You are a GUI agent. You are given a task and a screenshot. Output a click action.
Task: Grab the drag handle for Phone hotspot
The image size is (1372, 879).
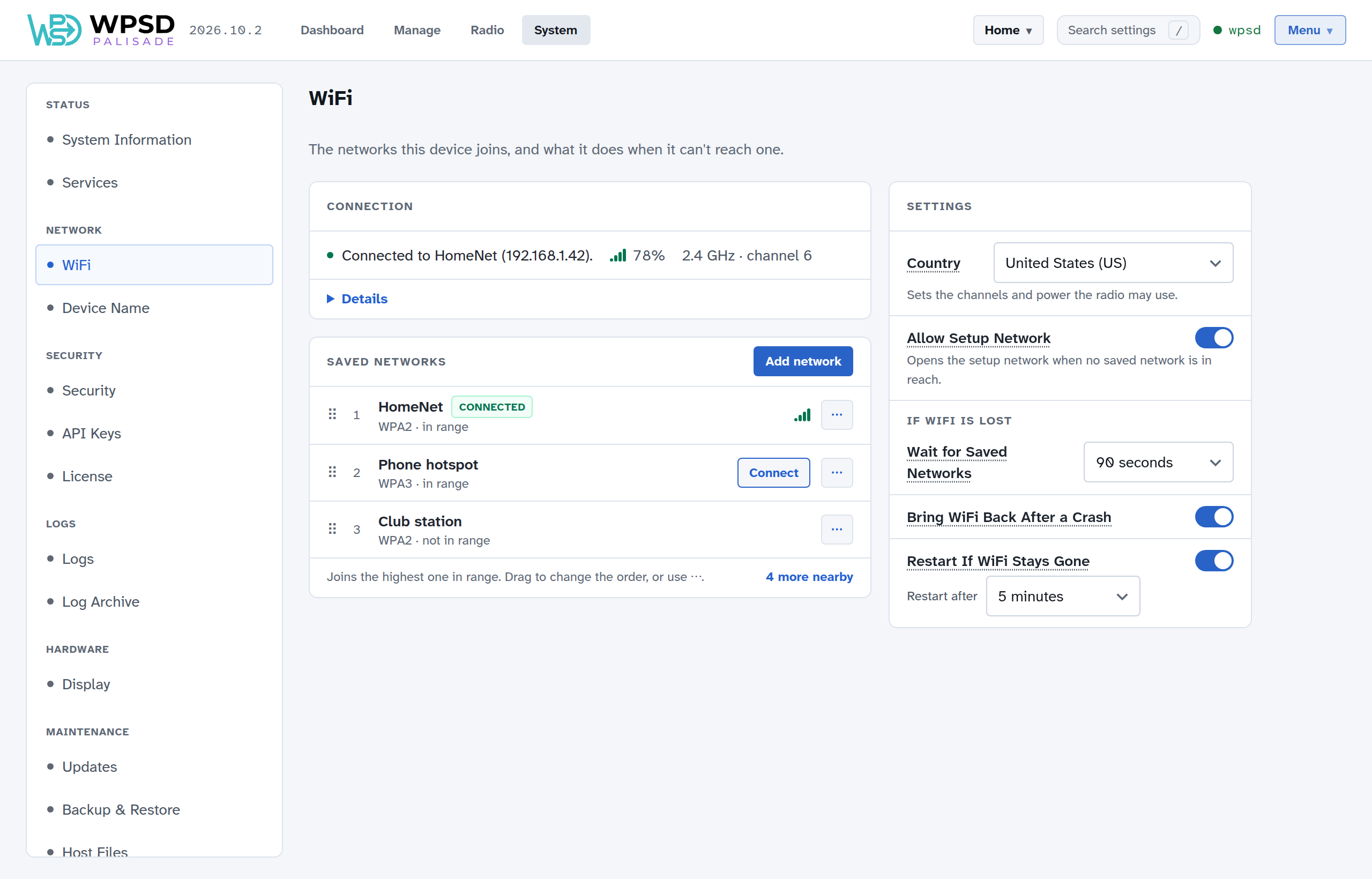[x=332, y=473]
